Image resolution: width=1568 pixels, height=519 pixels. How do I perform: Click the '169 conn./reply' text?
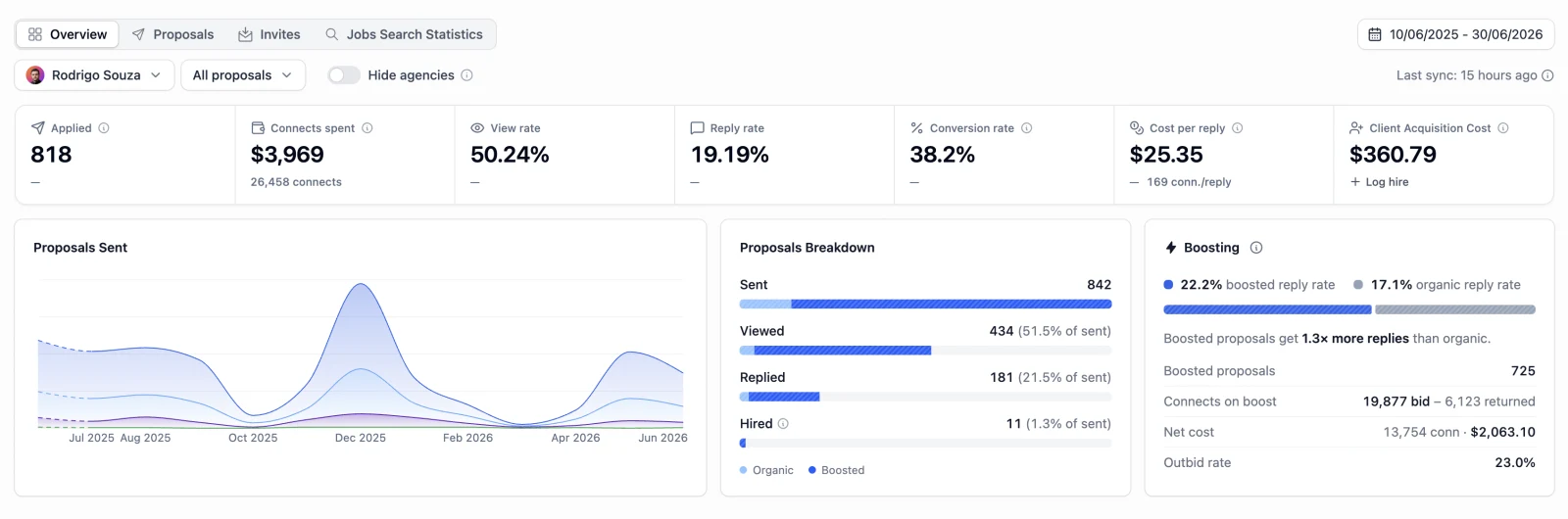[1189, 182]
